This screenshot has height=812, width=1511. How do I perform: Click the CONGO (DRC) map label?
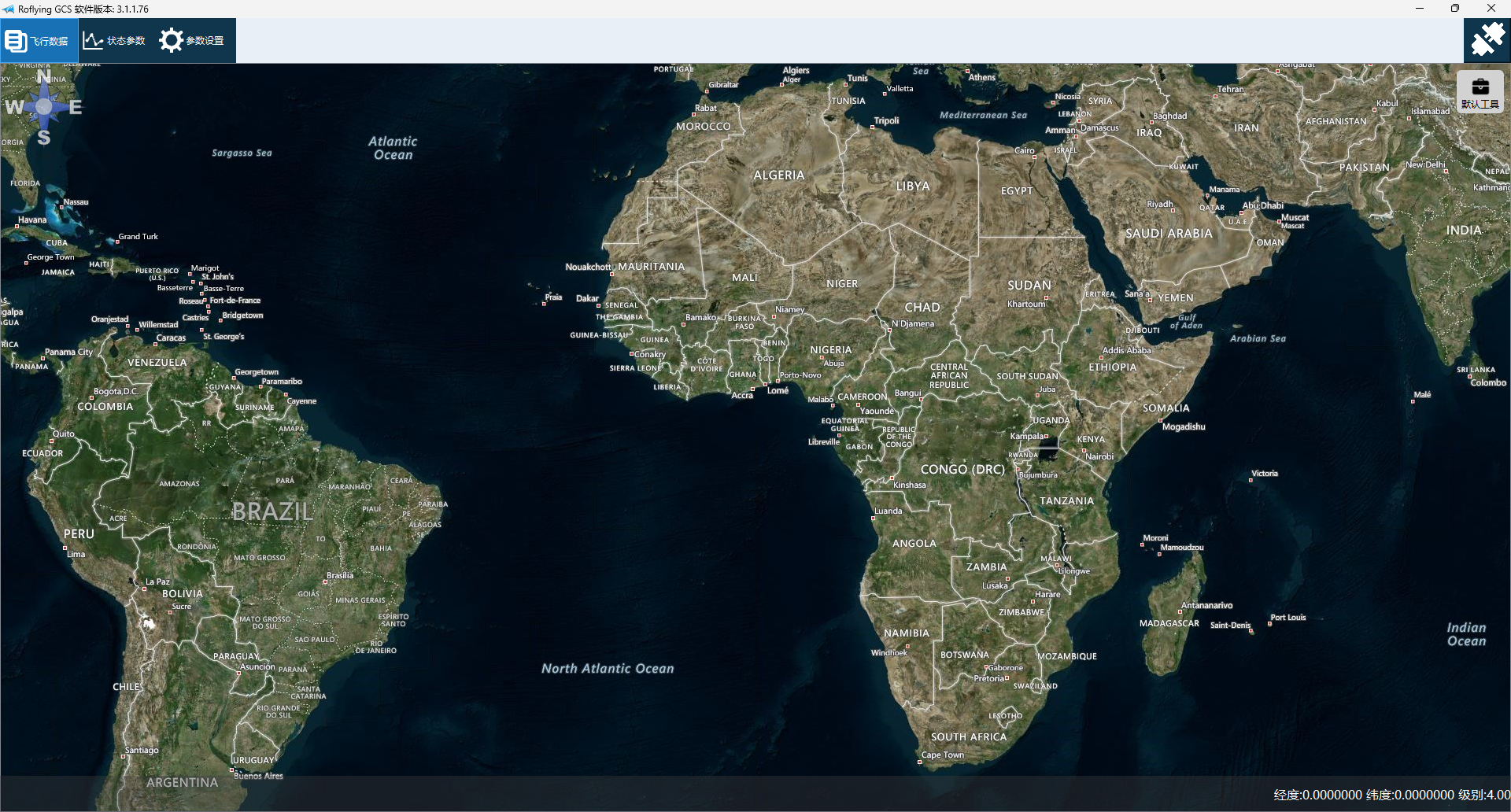tap(962, 470)
